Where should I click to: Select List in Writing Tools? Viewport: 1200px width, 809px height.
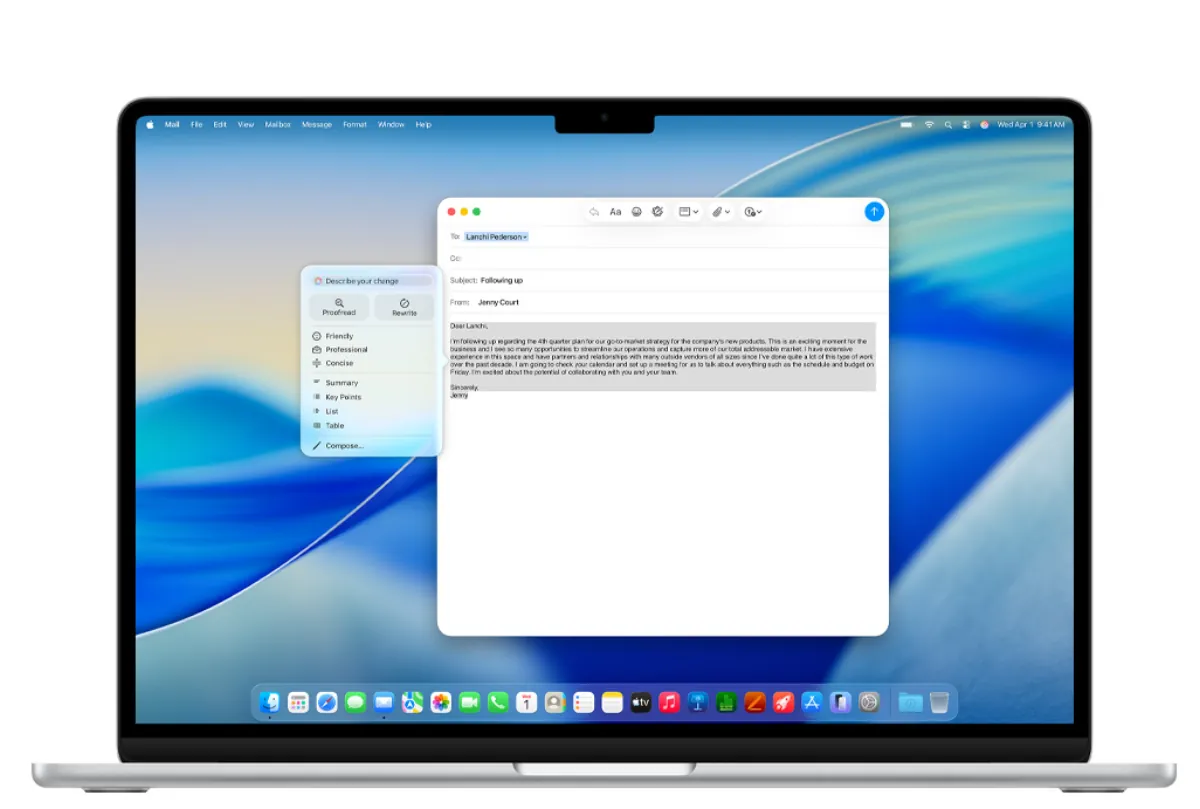(325, 411)
